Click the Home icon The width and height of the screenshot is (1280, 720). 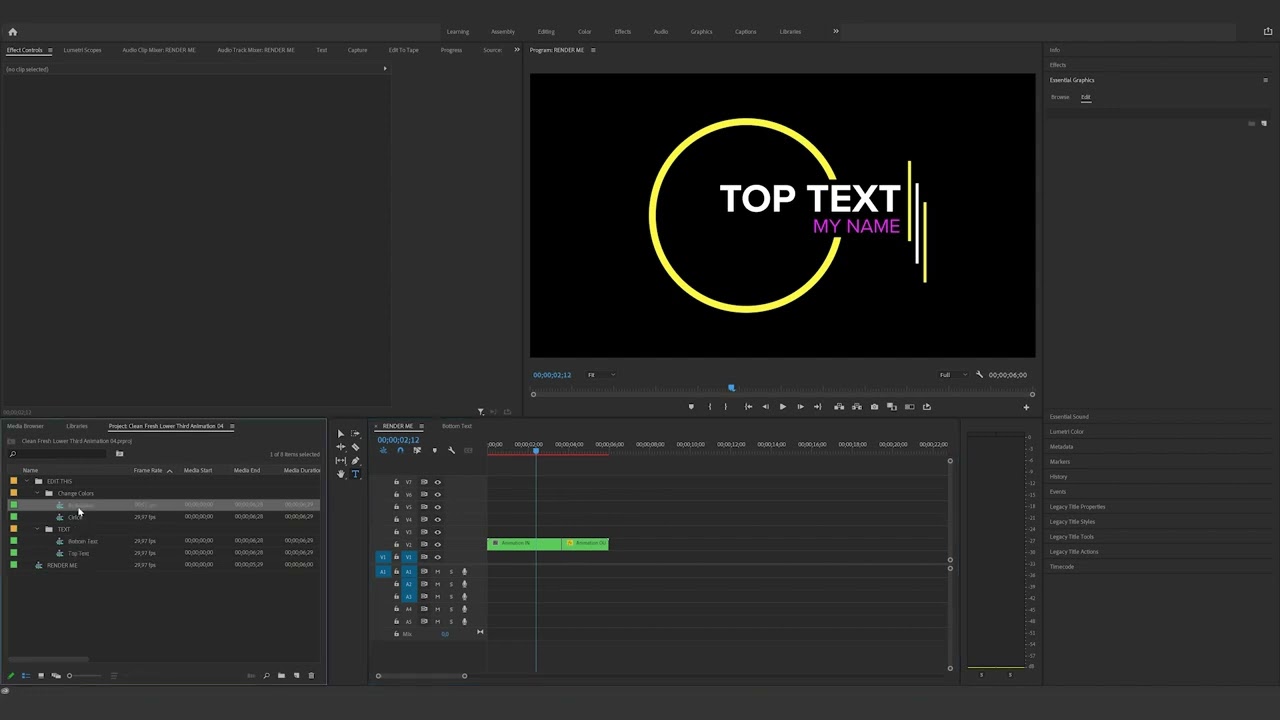(x=13, y=32)
